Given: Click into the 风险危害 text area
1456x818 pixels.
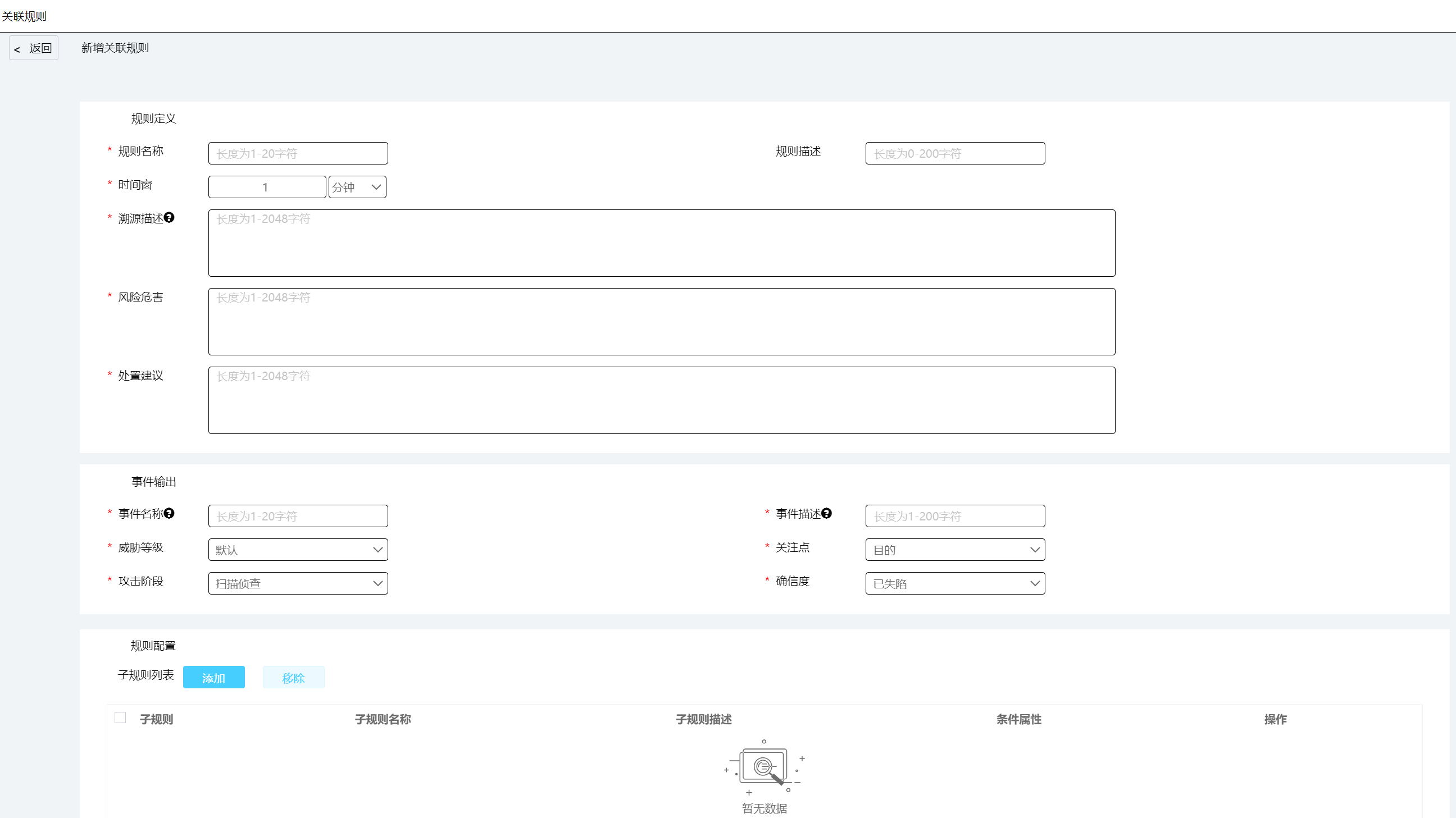Looking at the screenshot, I should 661,322.
